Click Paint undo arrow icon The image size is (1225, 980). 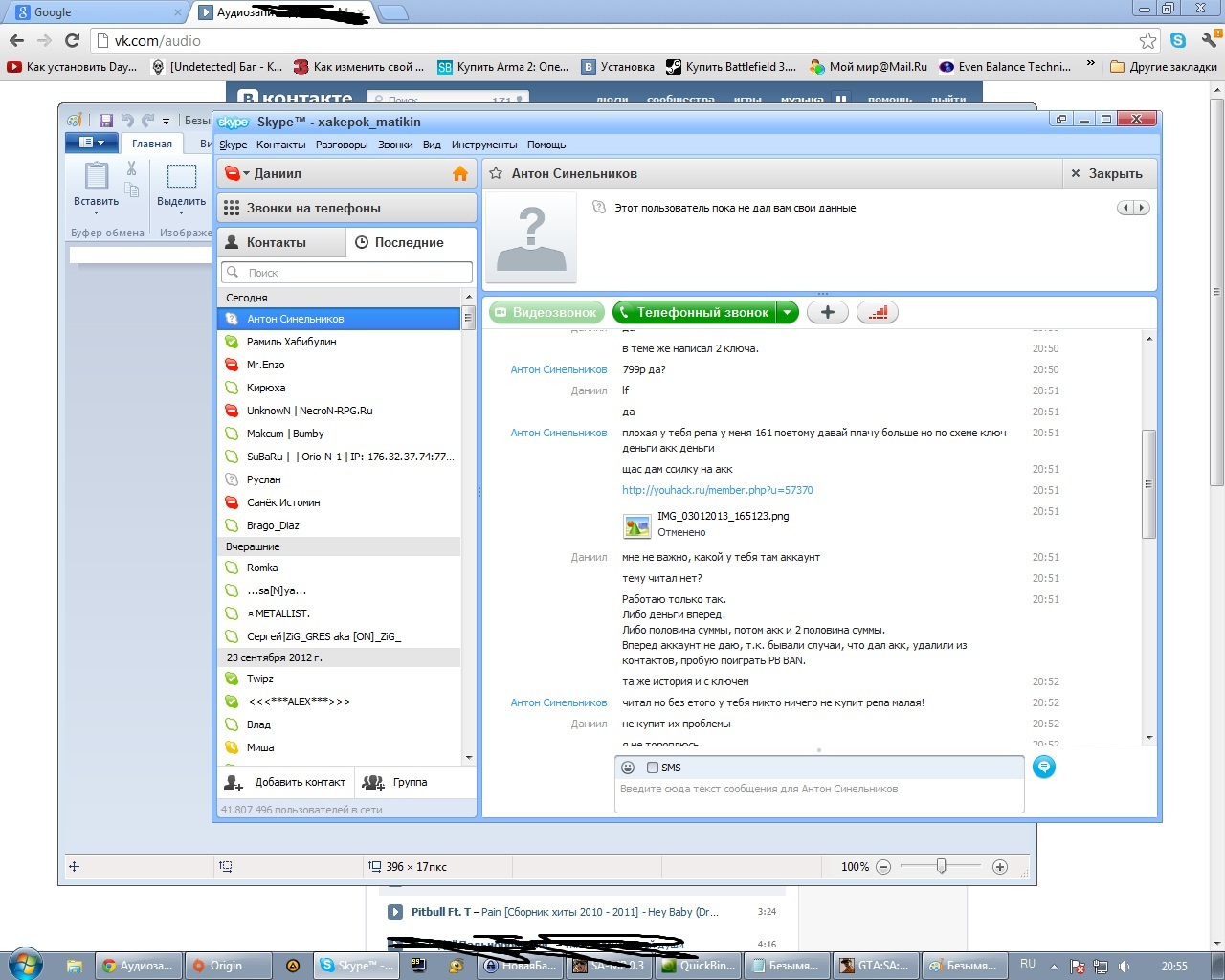click(x=127, y=121)
